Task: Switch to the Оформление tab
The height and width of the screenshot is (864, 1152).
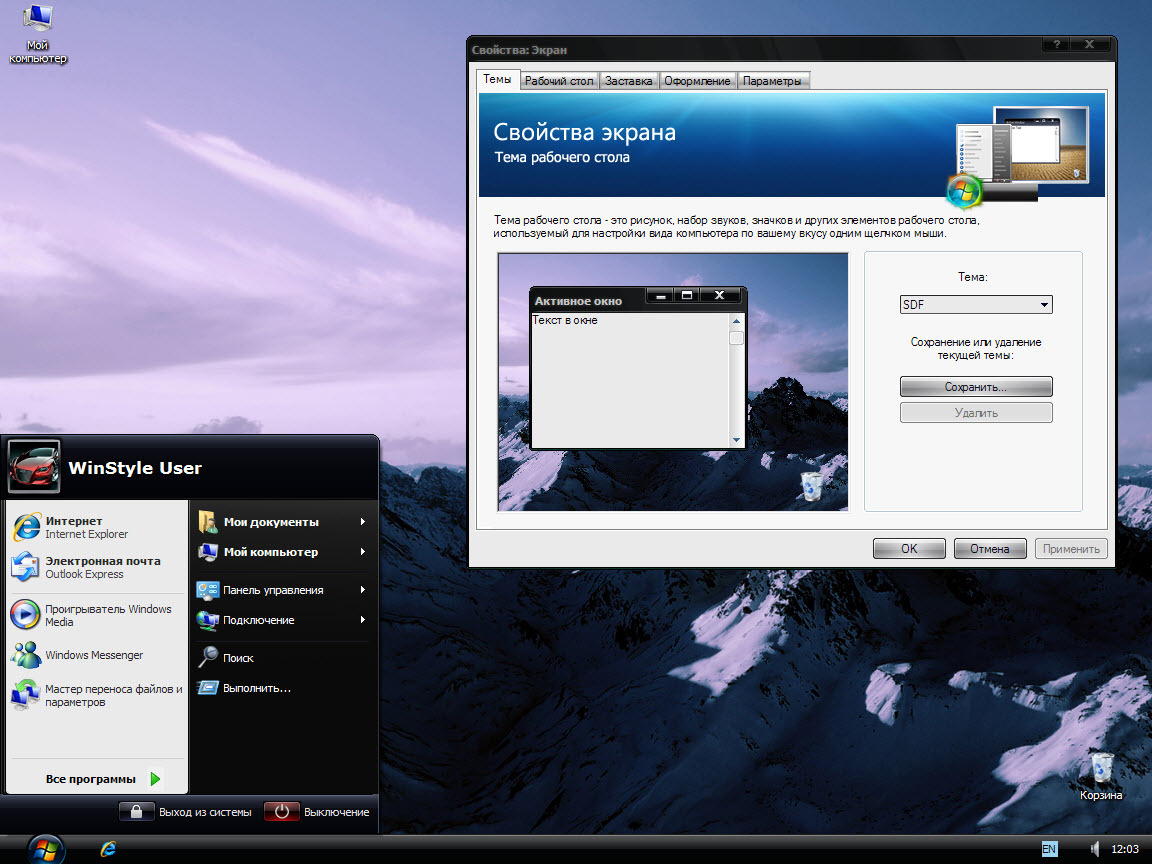Action: [x=697, y=81]
